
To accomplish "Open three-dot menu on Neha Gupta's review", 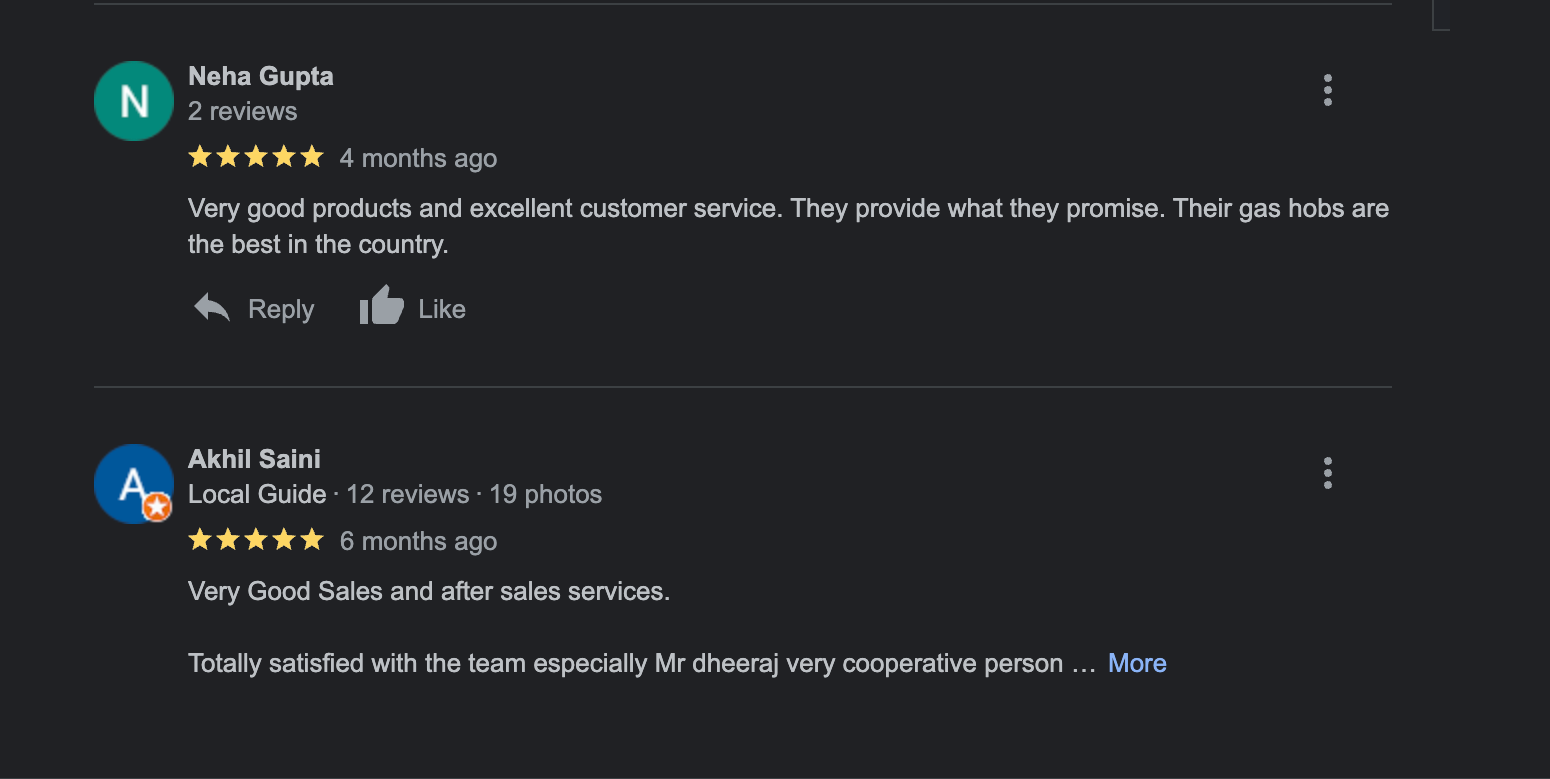I will (1328, 90).
